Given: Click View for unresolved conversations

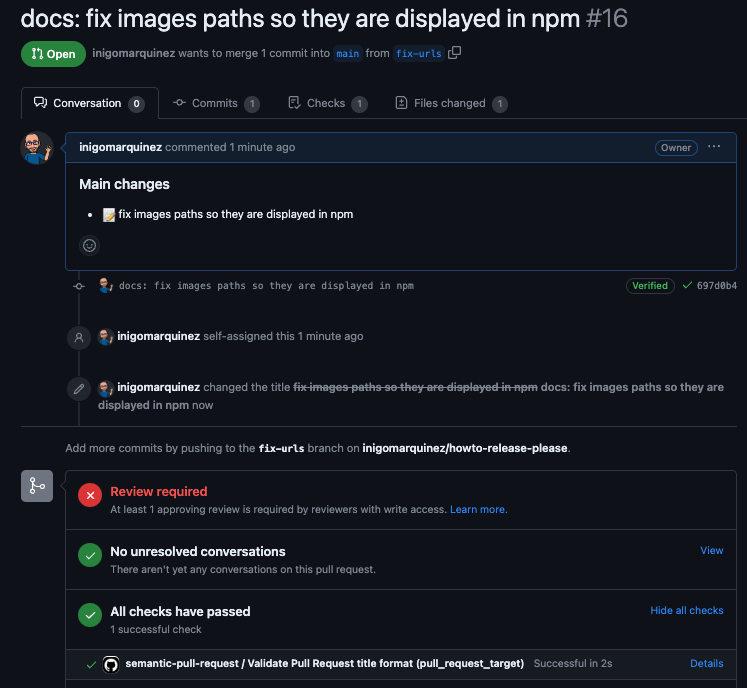Looking at the screenshot, I should coord(711,550).
